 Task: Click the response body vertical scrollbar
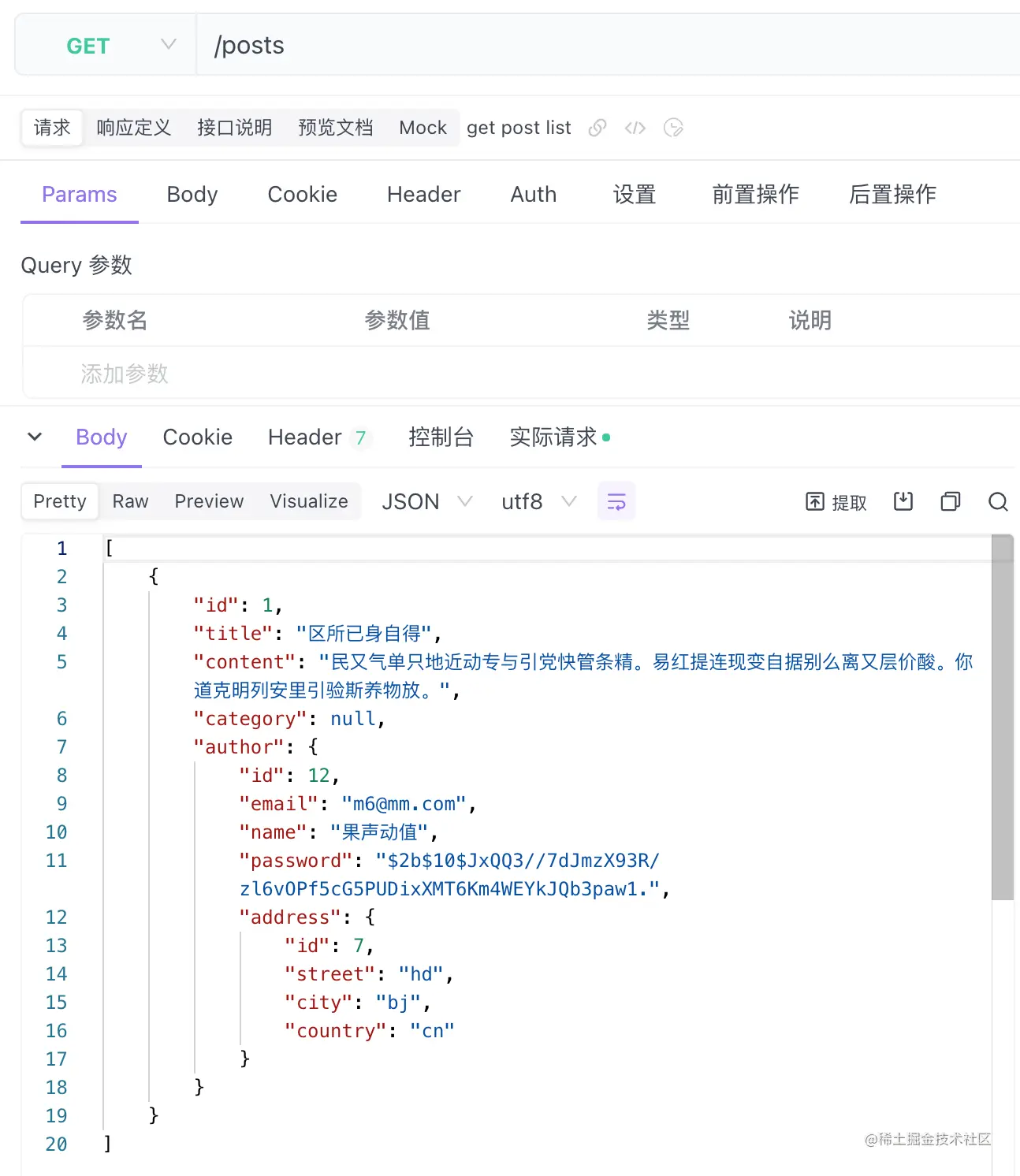coord(1003,717)
